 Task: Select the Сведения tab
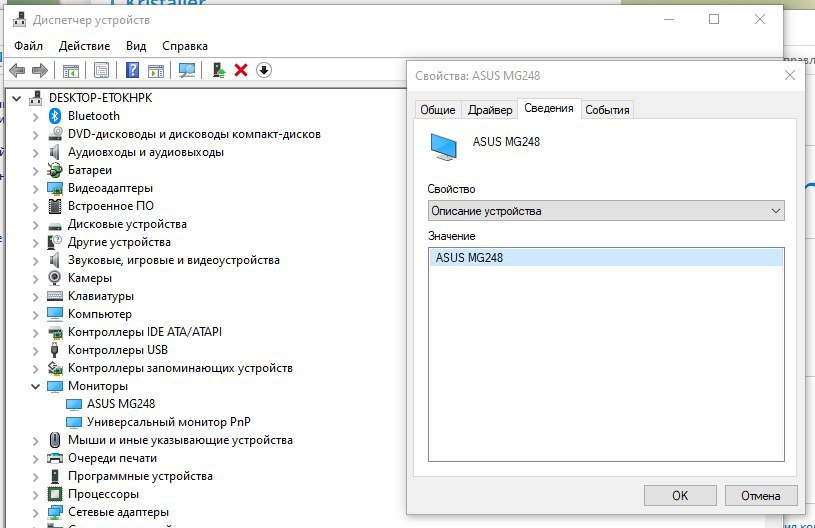tap(549, 108)
